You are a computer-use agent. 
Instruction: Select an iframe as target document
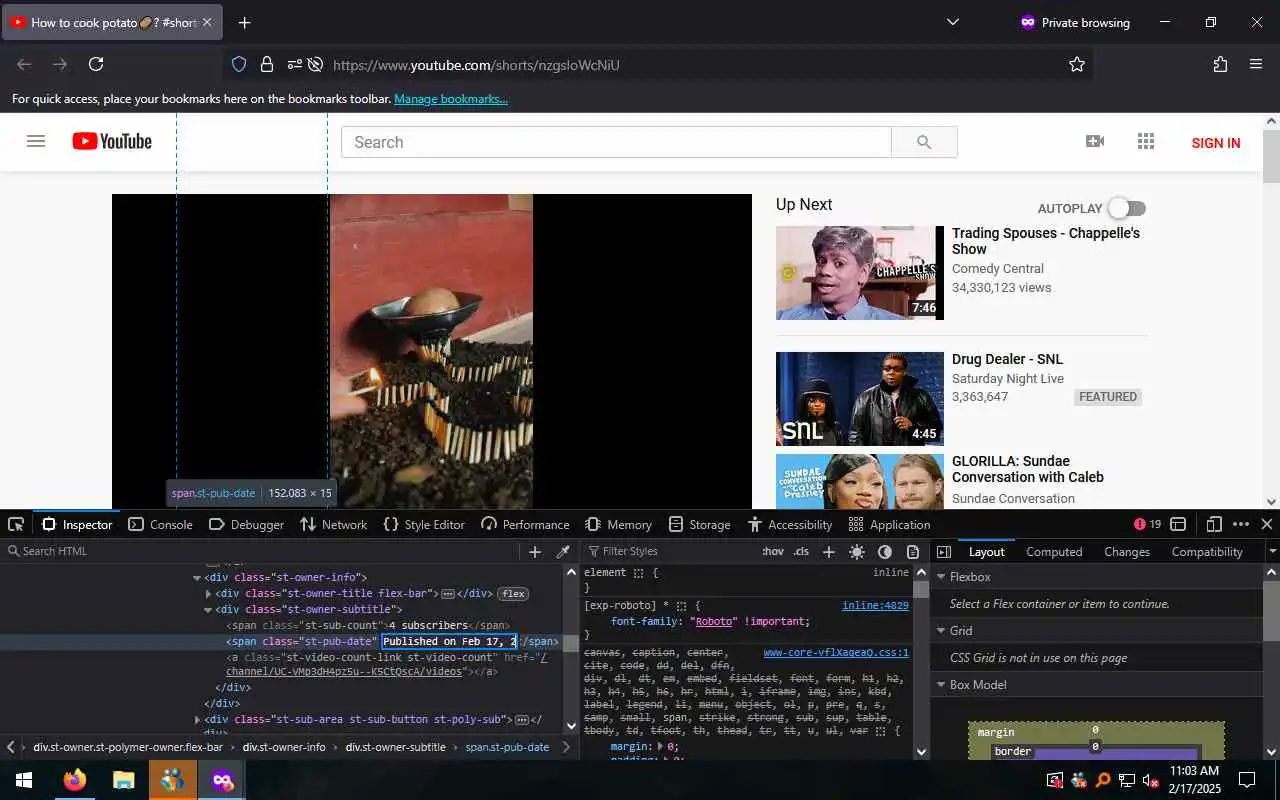[x=1178, y=524]
